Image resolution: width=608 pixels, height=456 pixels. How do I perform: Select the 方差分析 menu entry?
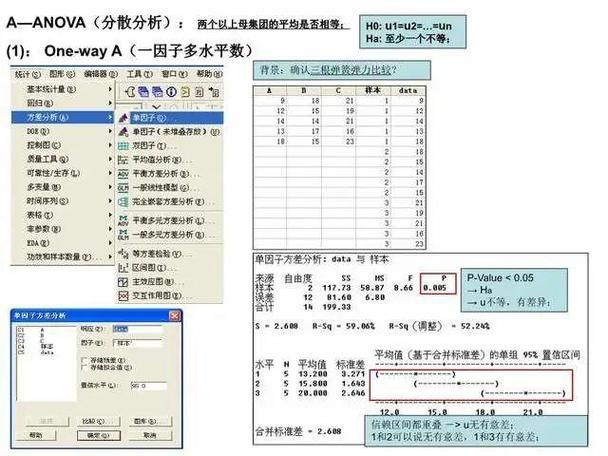[62, 117]
